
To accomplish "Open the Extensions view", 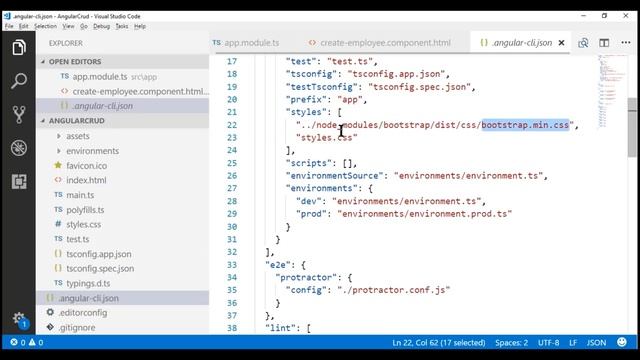I will [19, 181].
